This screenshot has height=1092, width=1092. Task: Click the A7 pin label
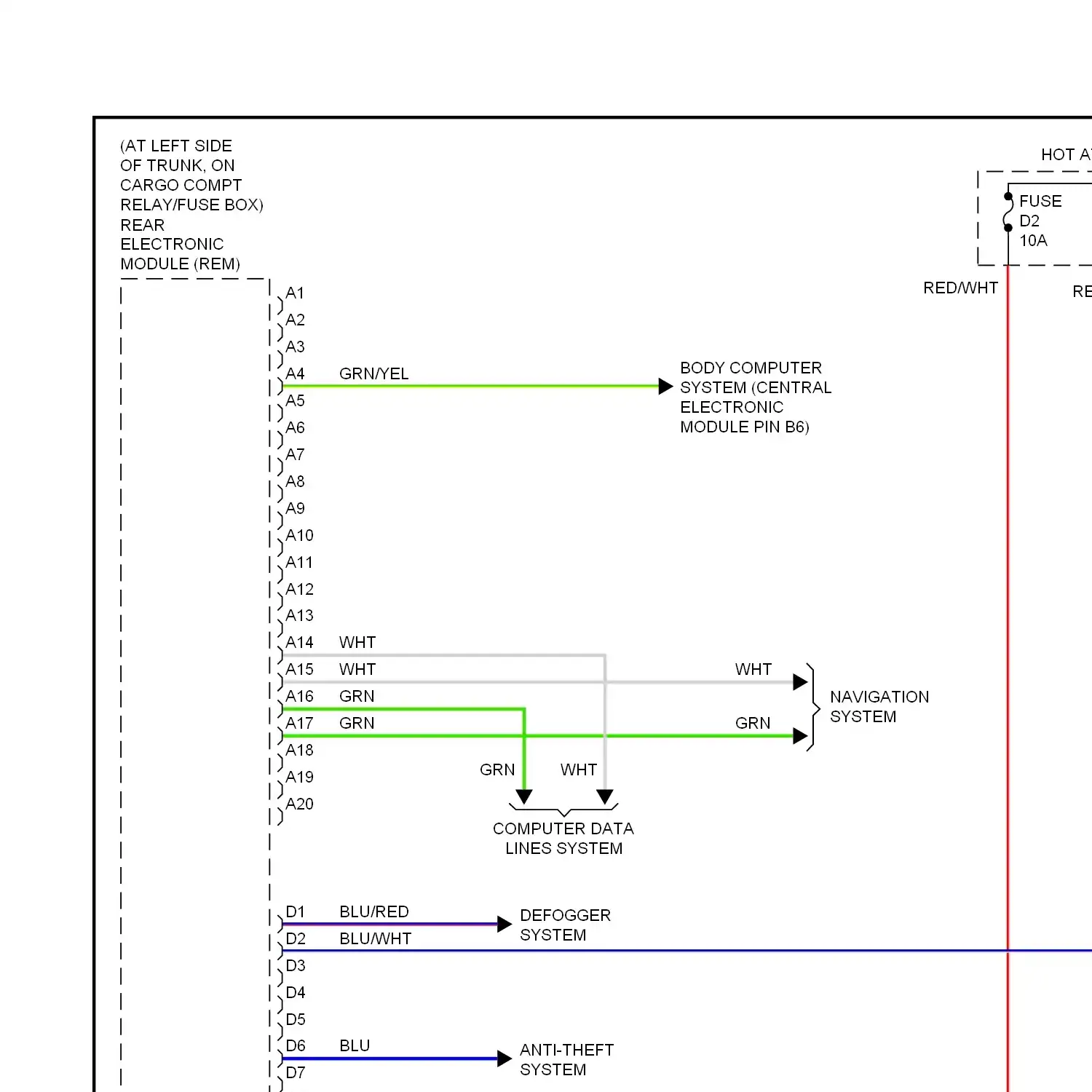pos(295,455)
